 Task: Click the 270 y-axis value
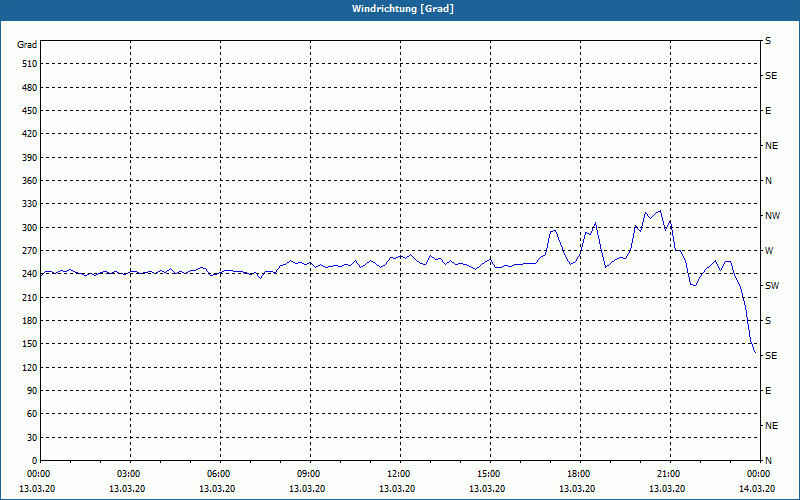point(30,251)
